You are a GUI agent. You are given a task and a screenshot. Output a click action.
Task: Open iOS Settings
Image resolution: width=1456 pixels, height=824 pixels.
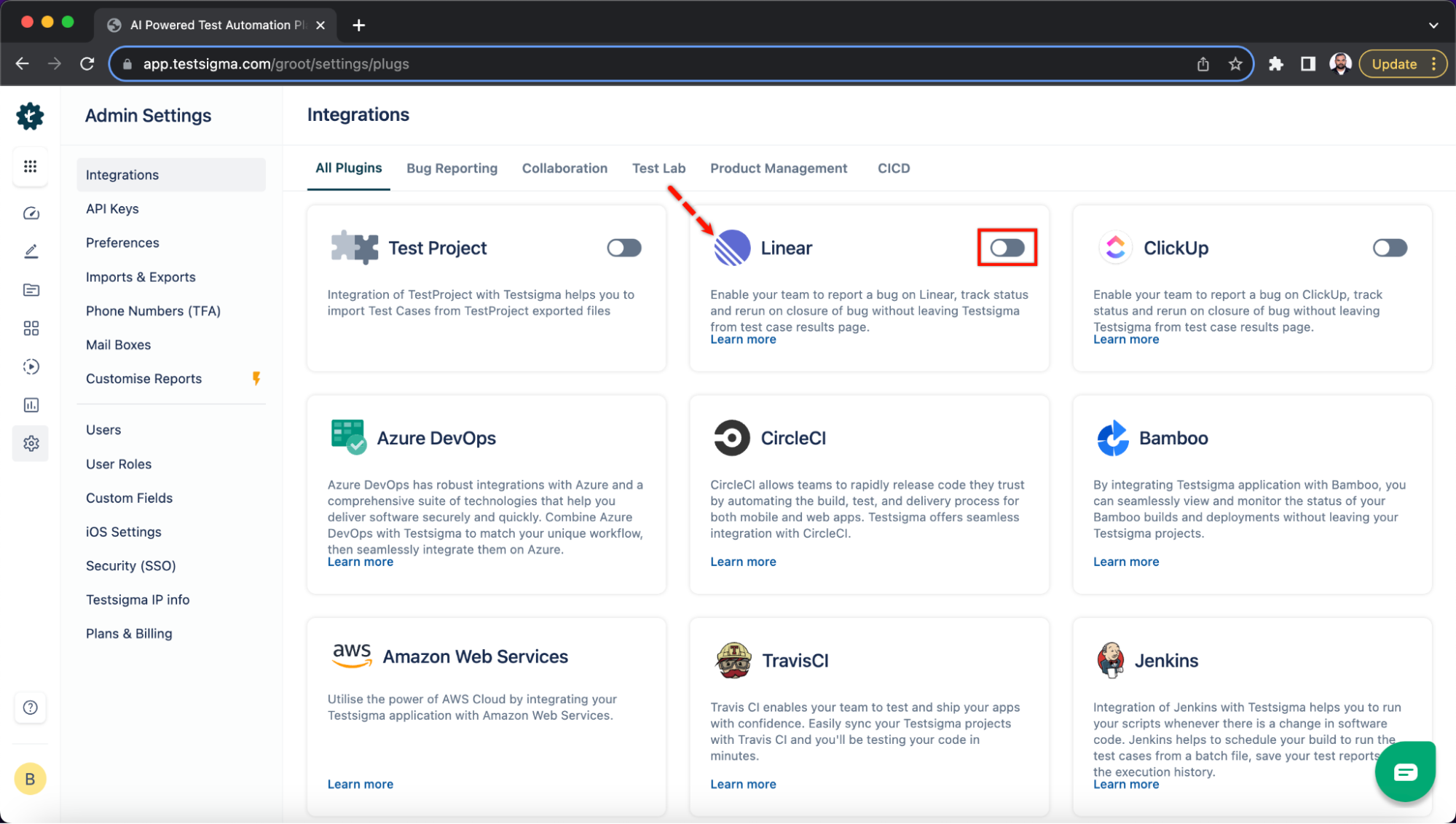click(x=123, y=532)
